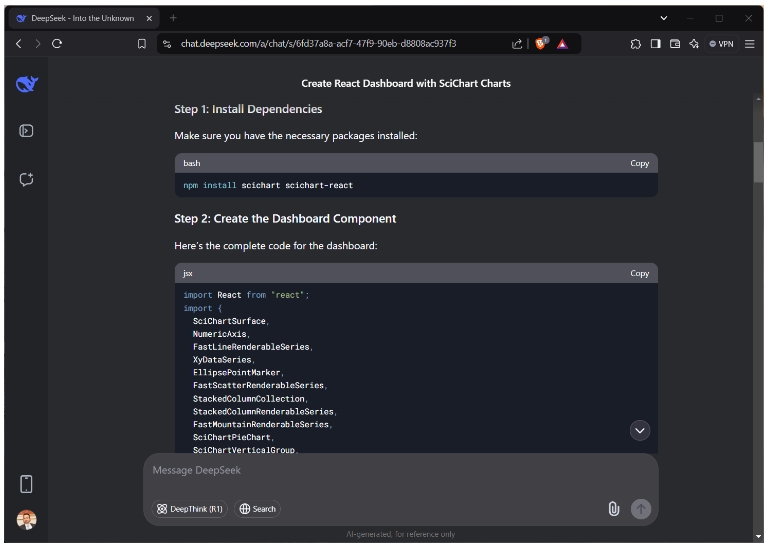The height and width of the screenshot is (551, 771).
Task: Click the jsx language label
Action: point(188,273)
